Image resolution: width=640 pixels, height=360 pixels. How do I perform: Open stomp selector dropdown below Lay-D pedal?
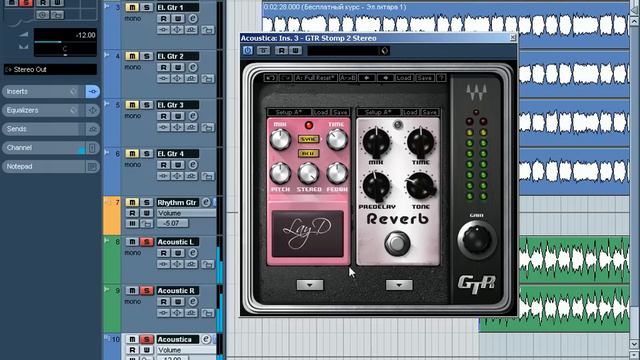point(310,285)
